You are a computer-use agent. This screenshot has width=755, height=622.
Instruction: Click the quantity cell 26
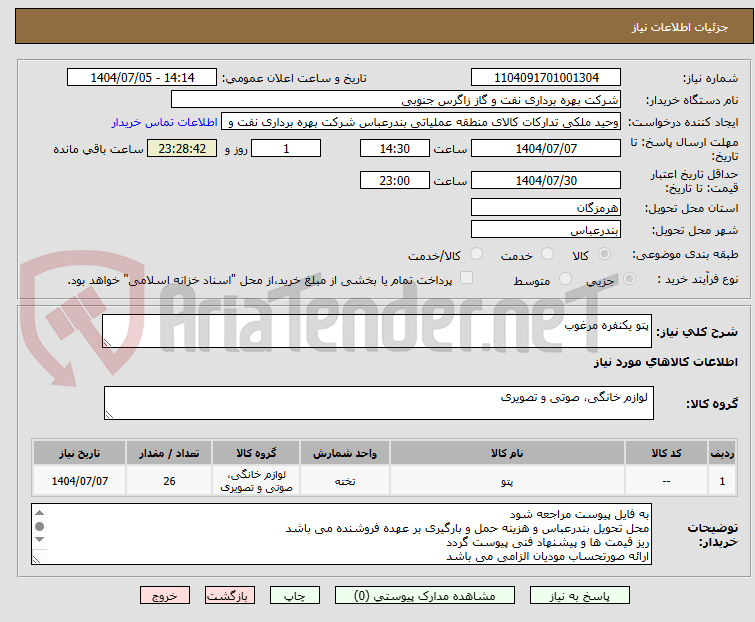click(169, 480)
